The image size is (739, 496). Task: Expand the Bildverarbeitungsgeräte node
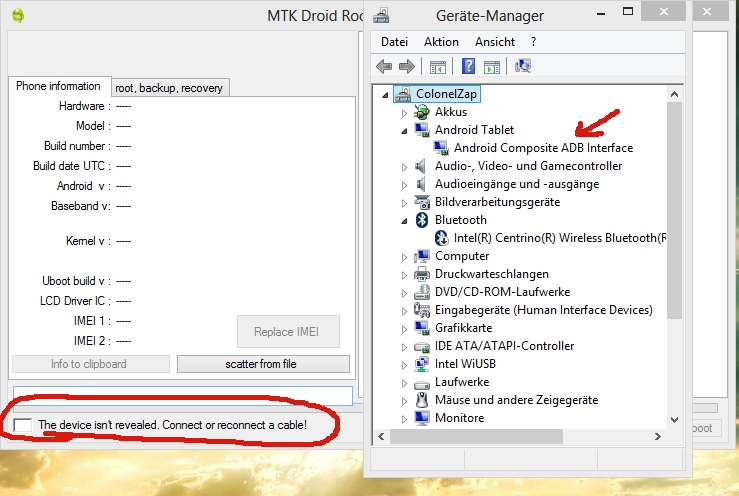pyautogui.click(x=404, y=203)
